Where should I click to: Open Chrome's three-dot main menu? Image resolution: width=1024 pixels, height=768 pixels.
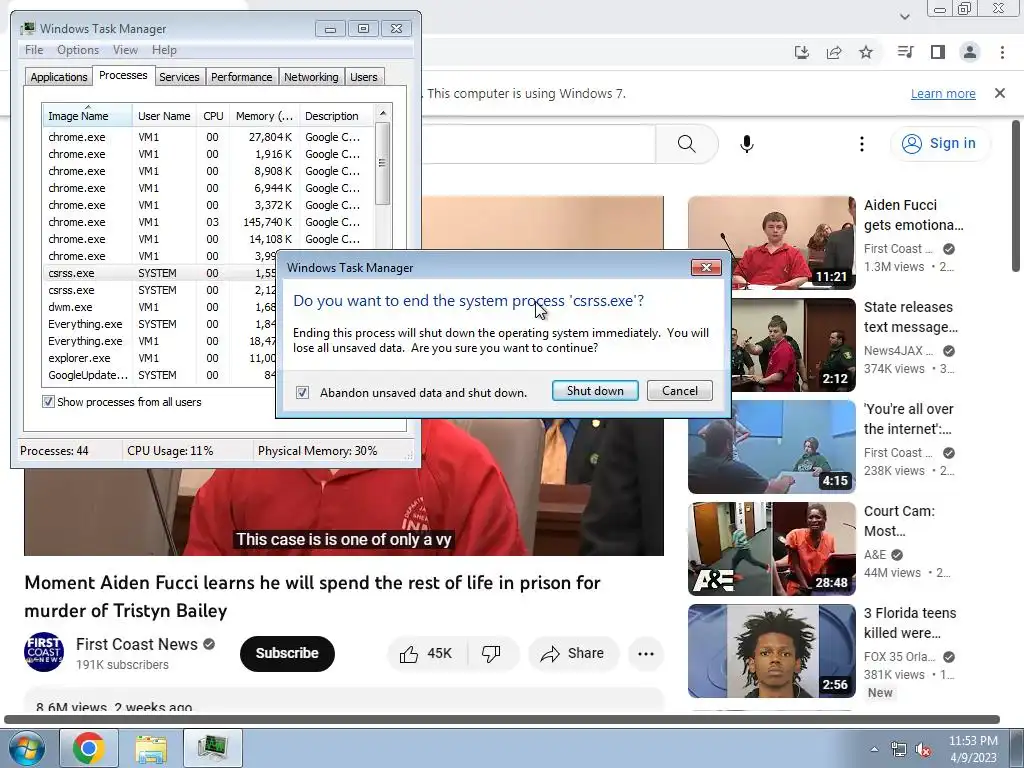[x=1002, y=52]
